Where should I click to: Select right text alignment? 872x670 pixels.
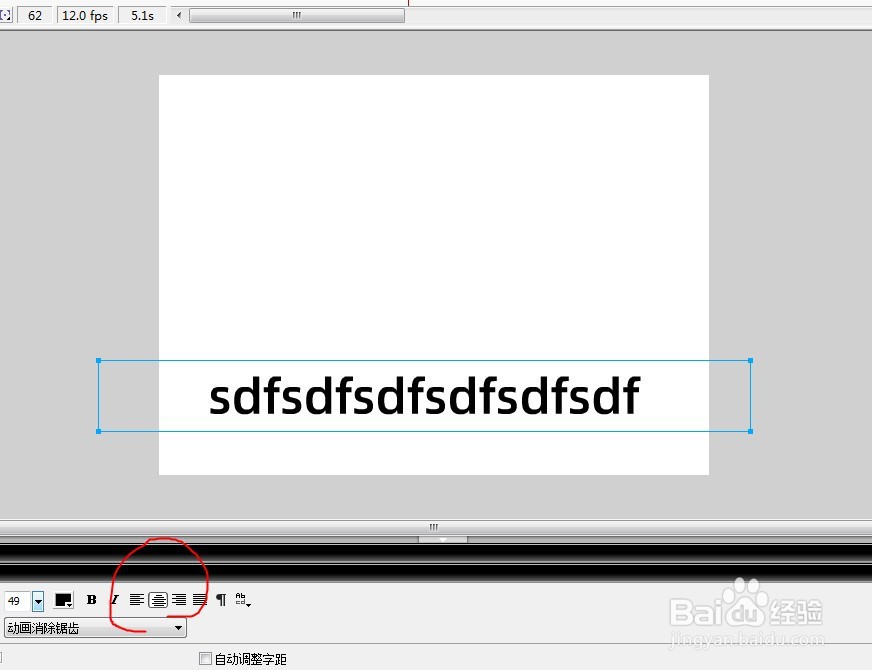coord(180,600)
